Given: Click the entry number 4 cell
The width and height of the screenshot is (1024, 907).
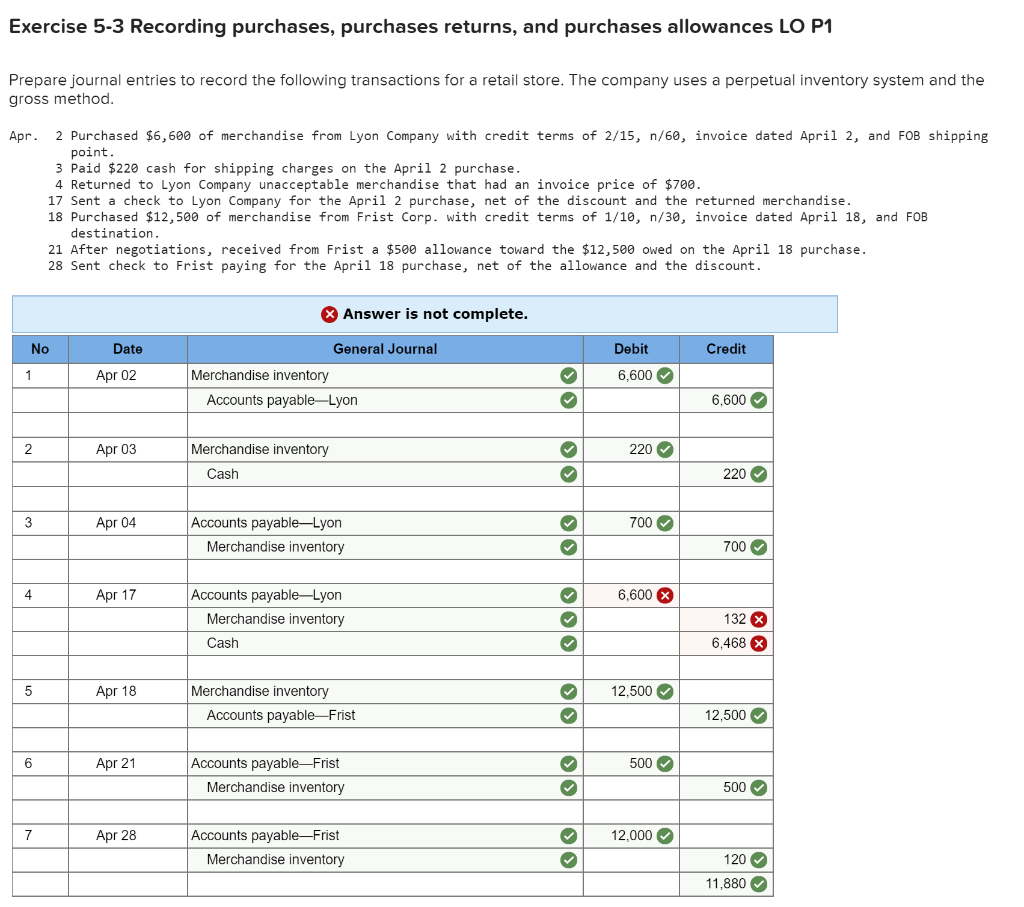Looking at the screenshot, I should (40, 596).
